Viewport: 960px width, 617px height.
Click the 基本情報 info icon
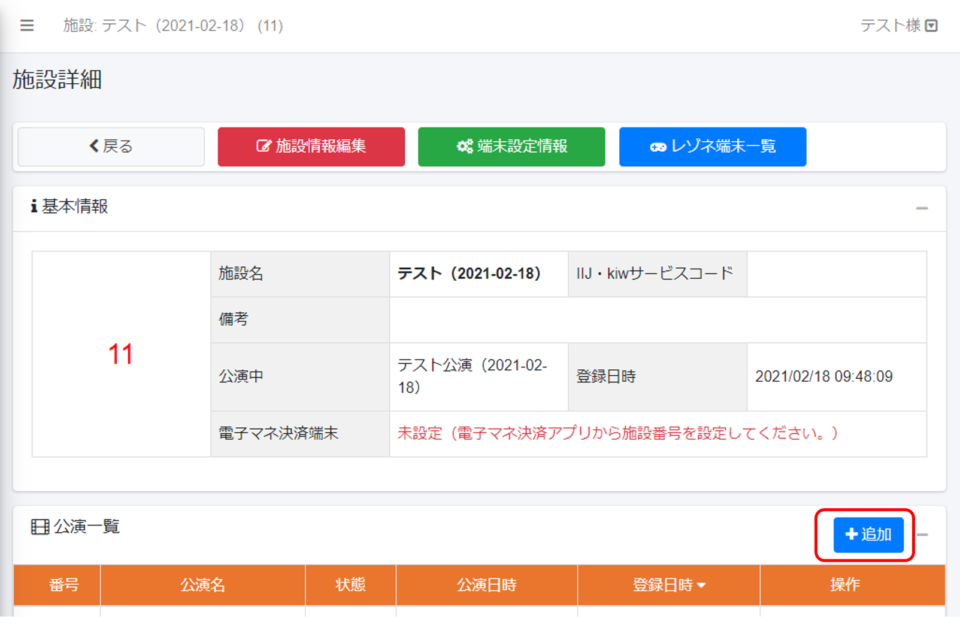34,207
